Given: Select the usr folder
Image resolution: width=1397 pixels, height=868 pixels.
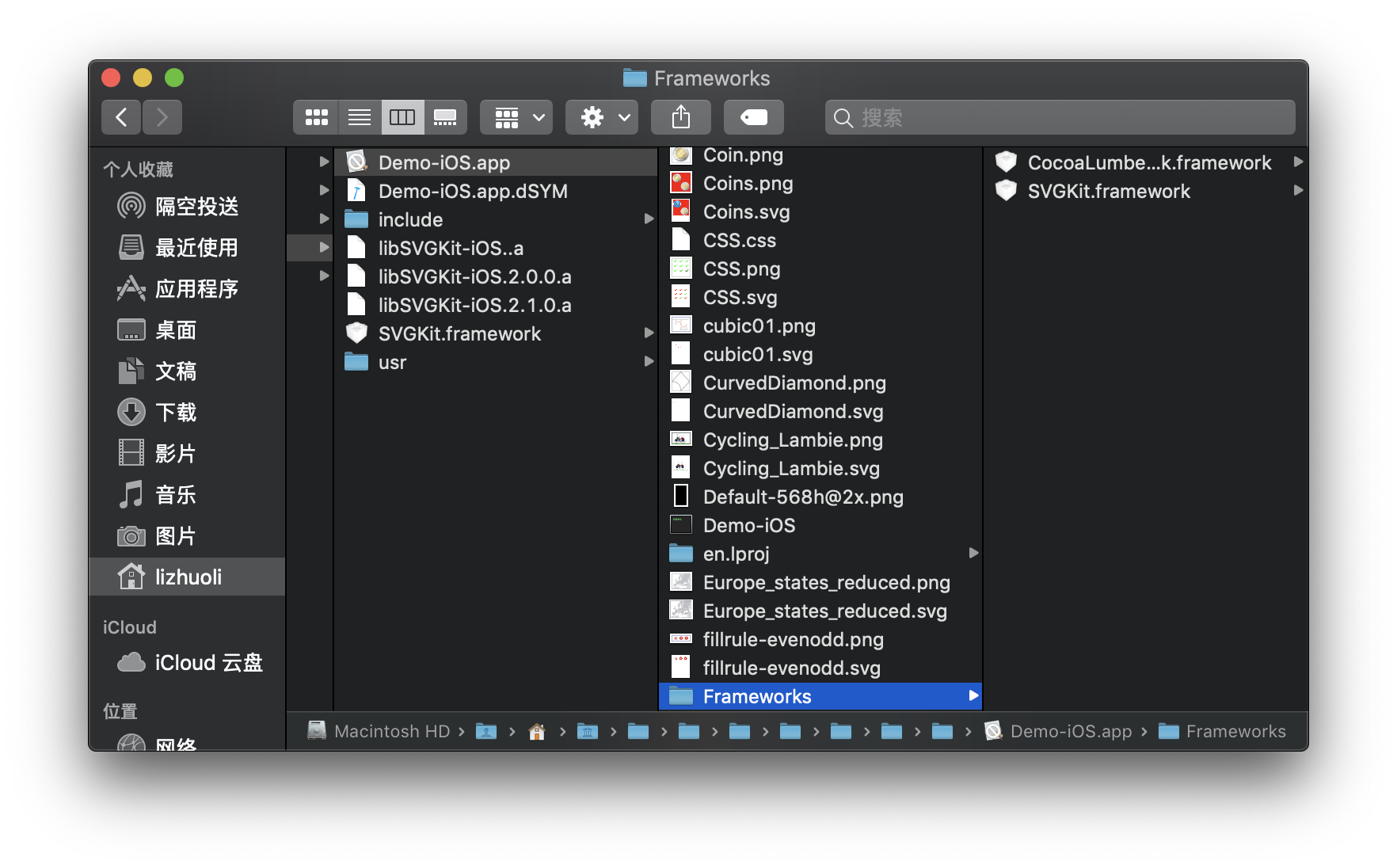Looking at the screenshot, I should tap(497, 362).
